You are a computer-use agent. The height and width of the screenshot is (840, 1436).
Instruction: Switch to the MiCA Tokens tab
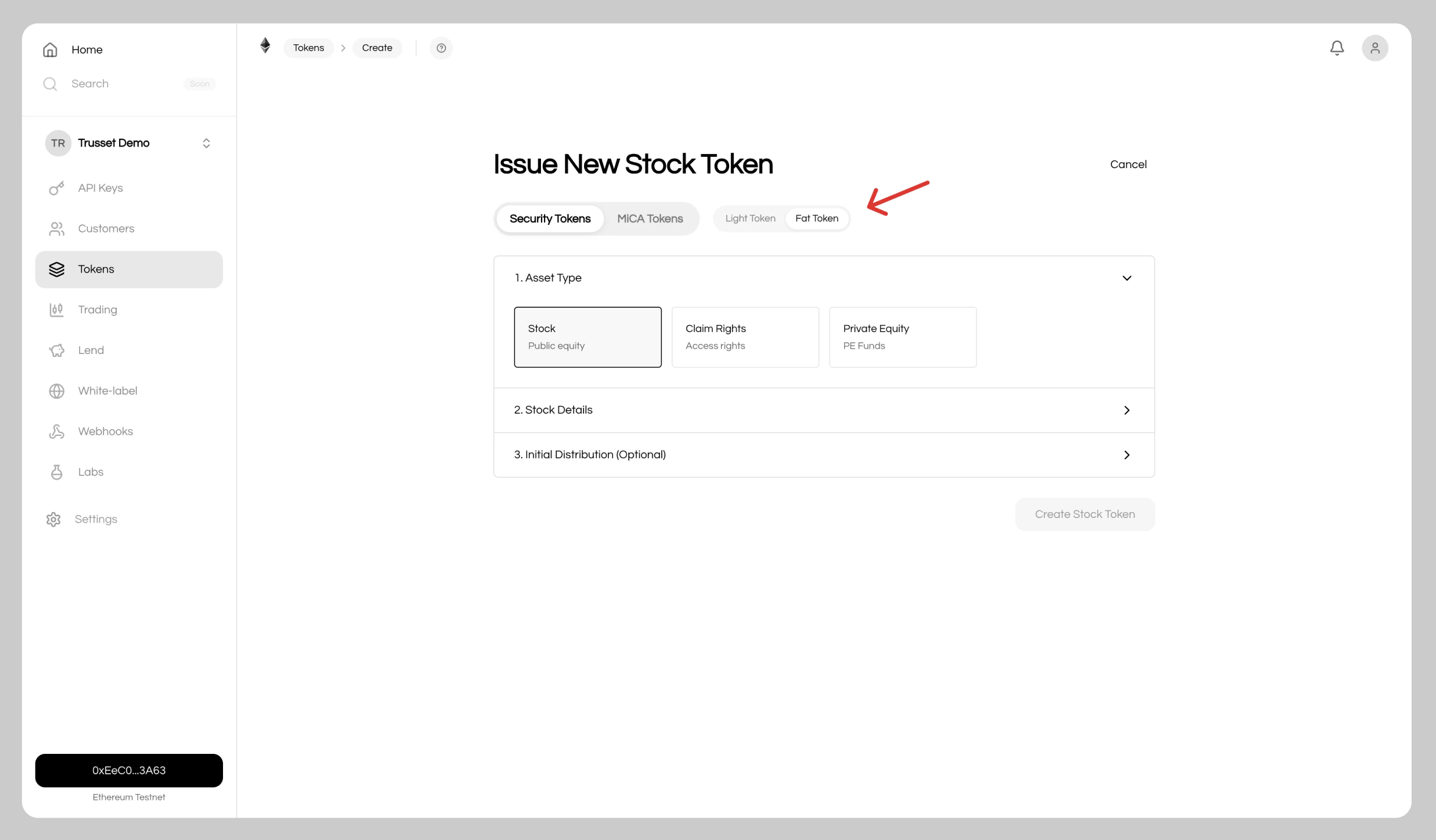point(650,218)
